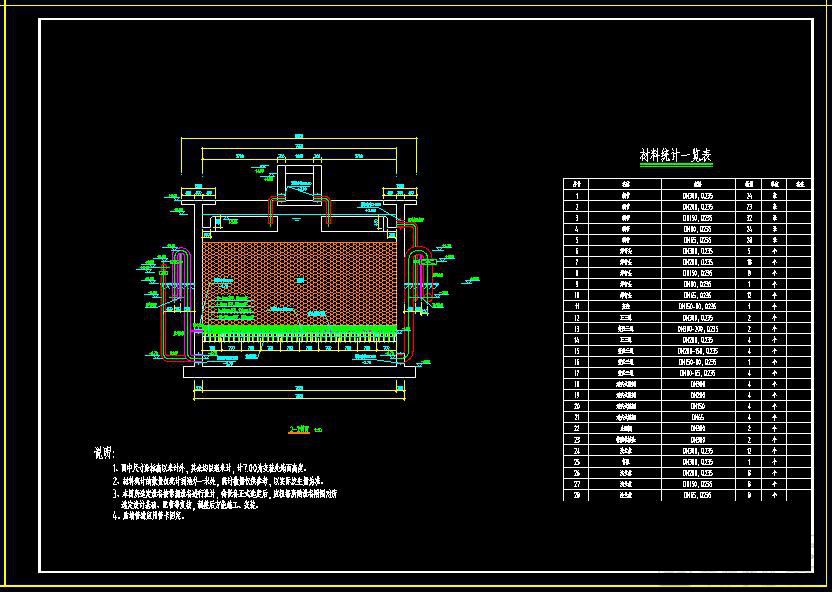832x592 pixels.
Task: Click the green support layer below the hatch
Action: [x=300, y=330]
